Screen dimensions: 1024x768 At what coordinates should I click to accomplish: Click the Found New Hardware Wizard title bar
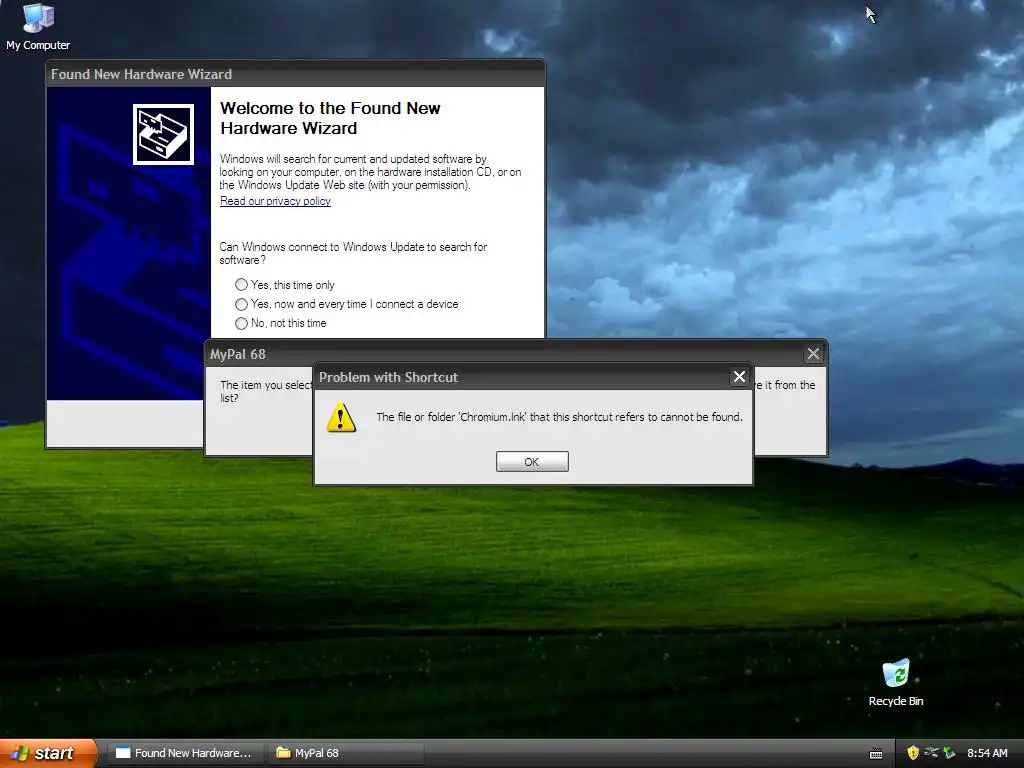point(295,74)
